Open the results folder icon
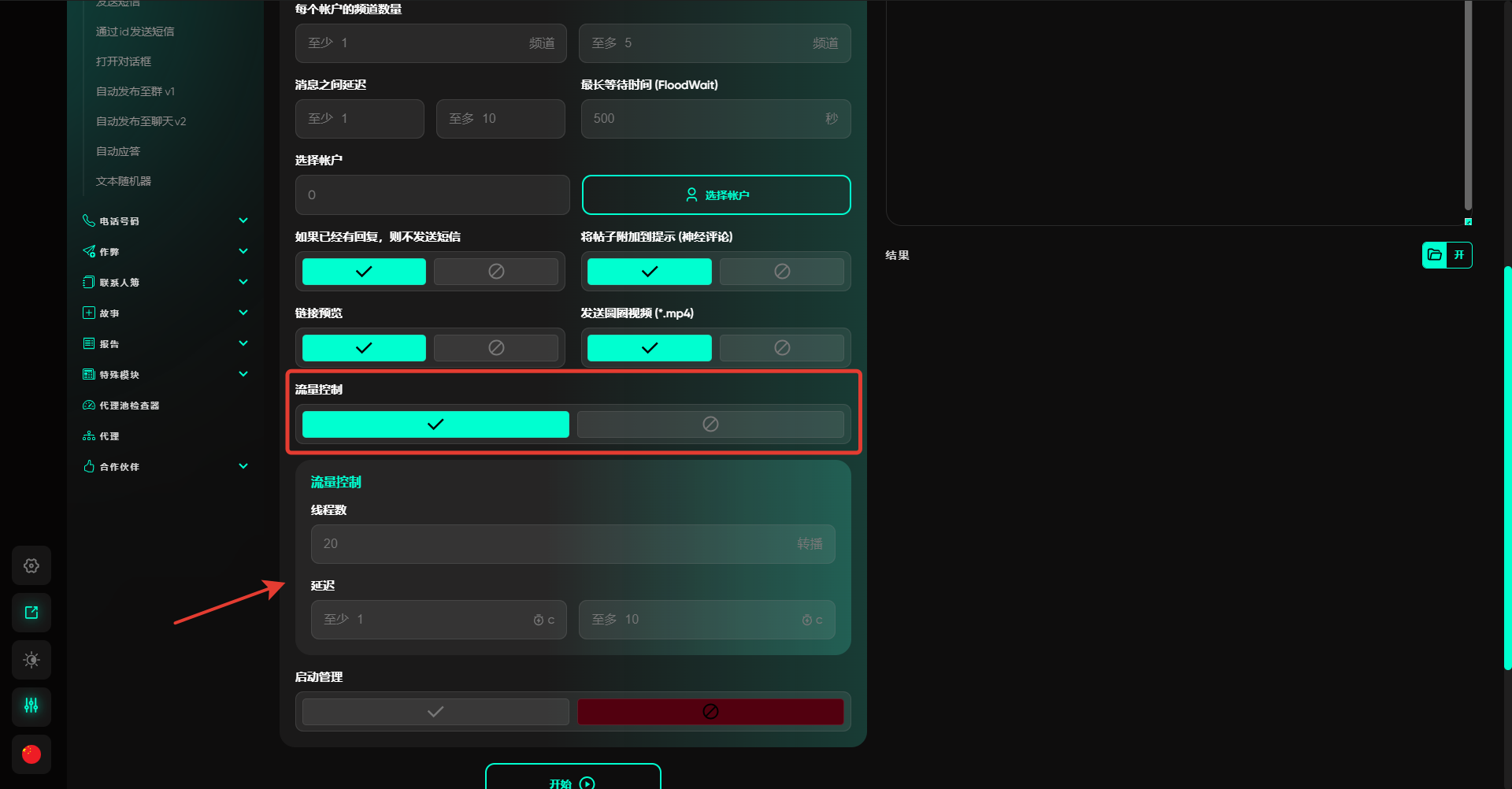 coord(1435,255)
